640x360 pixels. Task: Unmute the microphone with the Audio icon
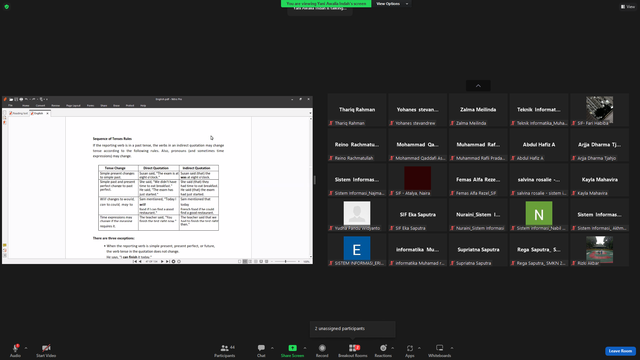point(16,348)
